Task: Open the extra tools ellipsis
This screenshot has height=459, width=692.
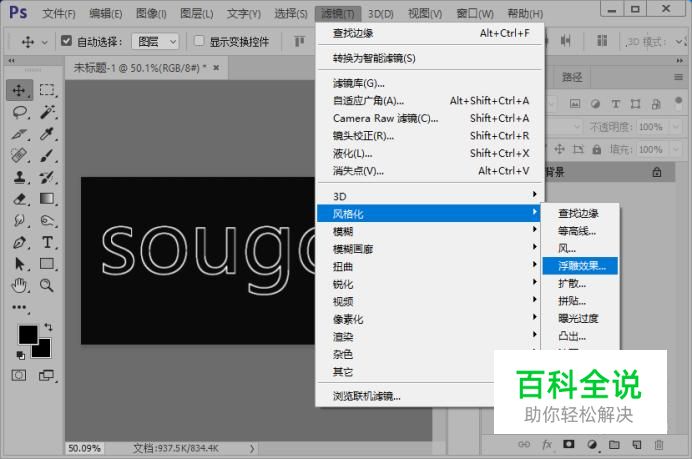Action: tap(19, 307)
